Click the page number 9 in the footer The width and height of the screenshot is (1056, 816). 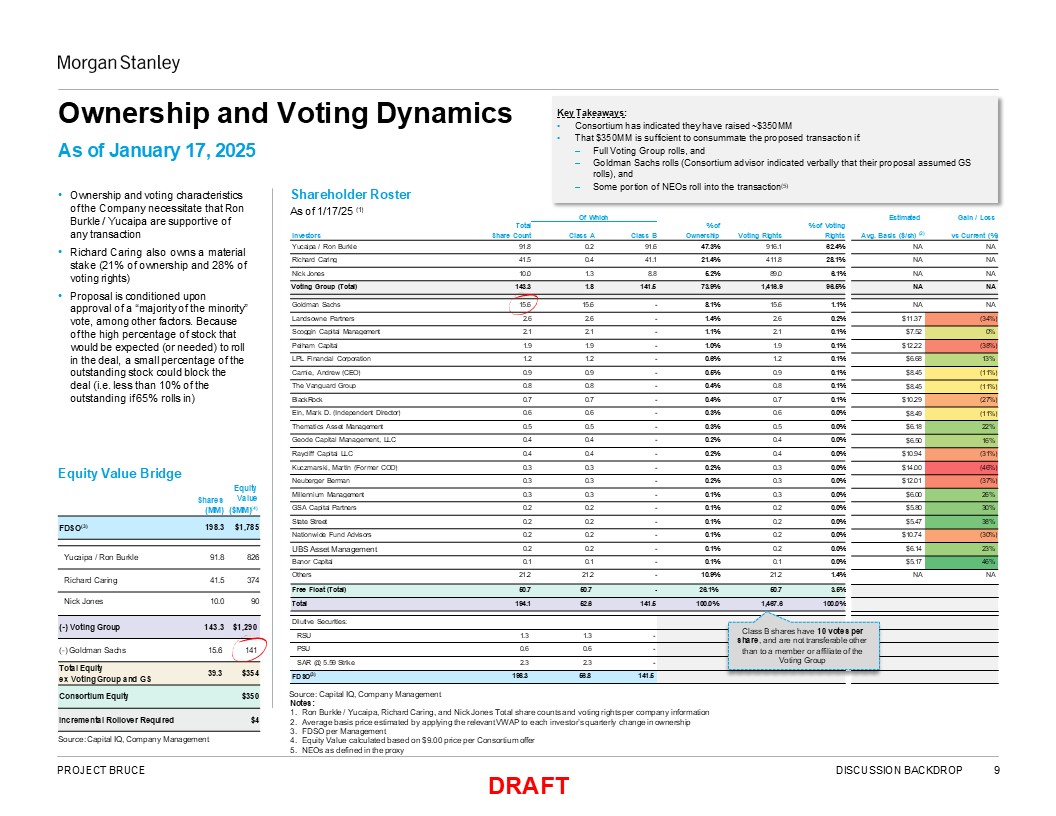pos(997,770)
